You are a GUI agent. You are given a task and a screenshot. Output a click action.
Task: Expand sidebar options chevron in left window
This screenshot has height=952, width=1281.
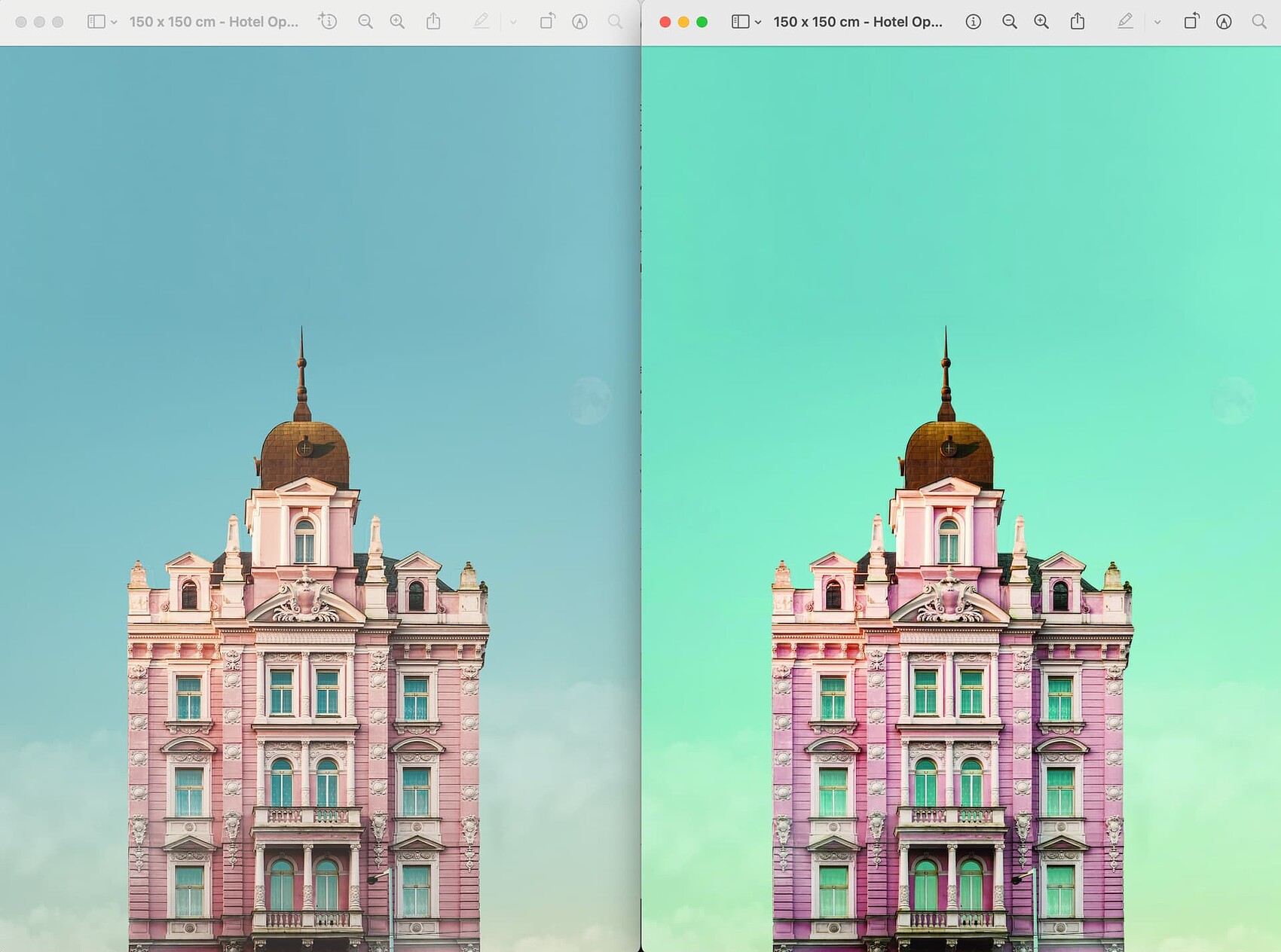114,23
